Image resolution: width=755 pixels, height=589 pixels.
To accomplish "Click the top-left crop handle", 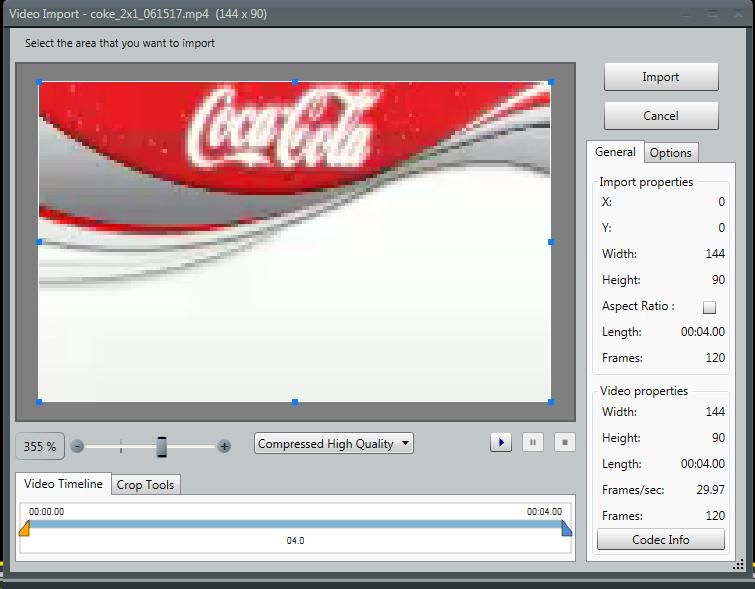I will (39, 82).
